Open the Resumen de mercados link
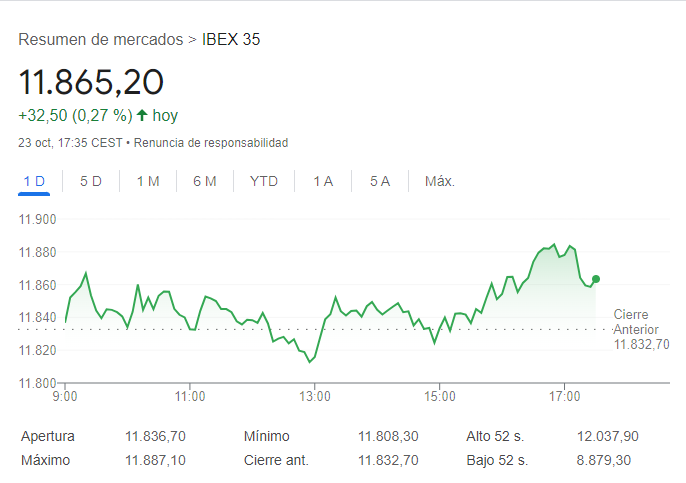 coord(101,39)
